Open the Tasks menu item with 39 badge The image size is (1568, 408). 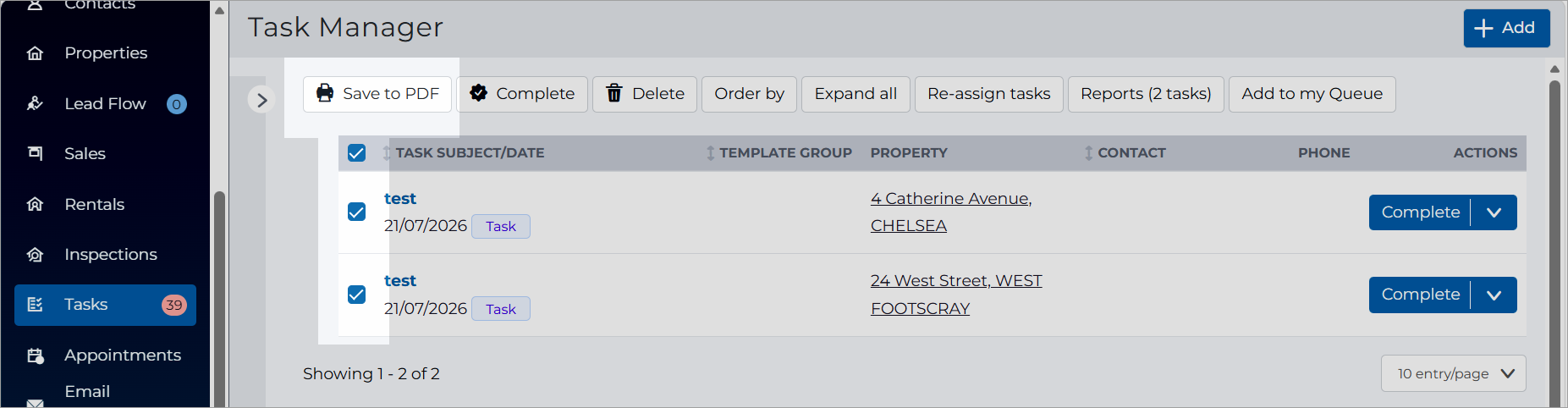(x=105, y=305)
